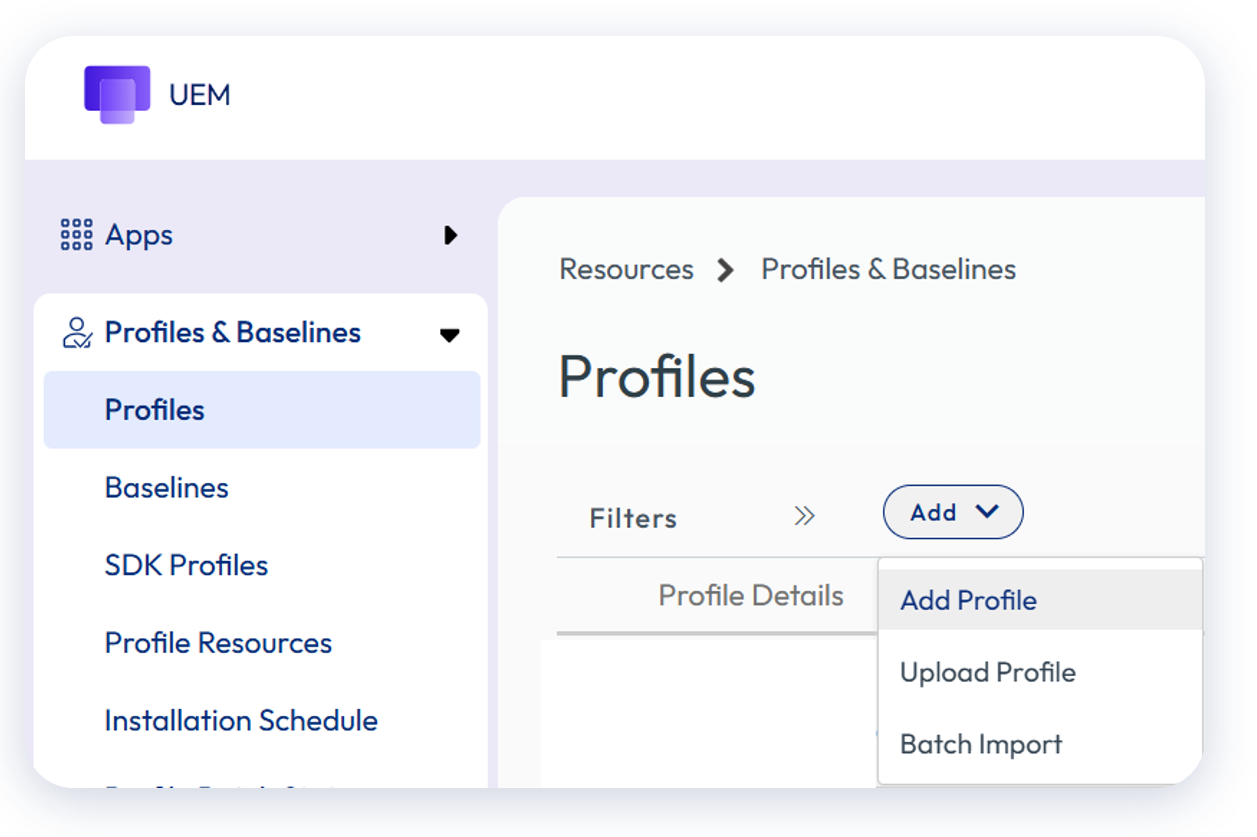1257x837 pixels.
Task: Choose Upload Profile in the Add menu
Action: coord(987,673)
